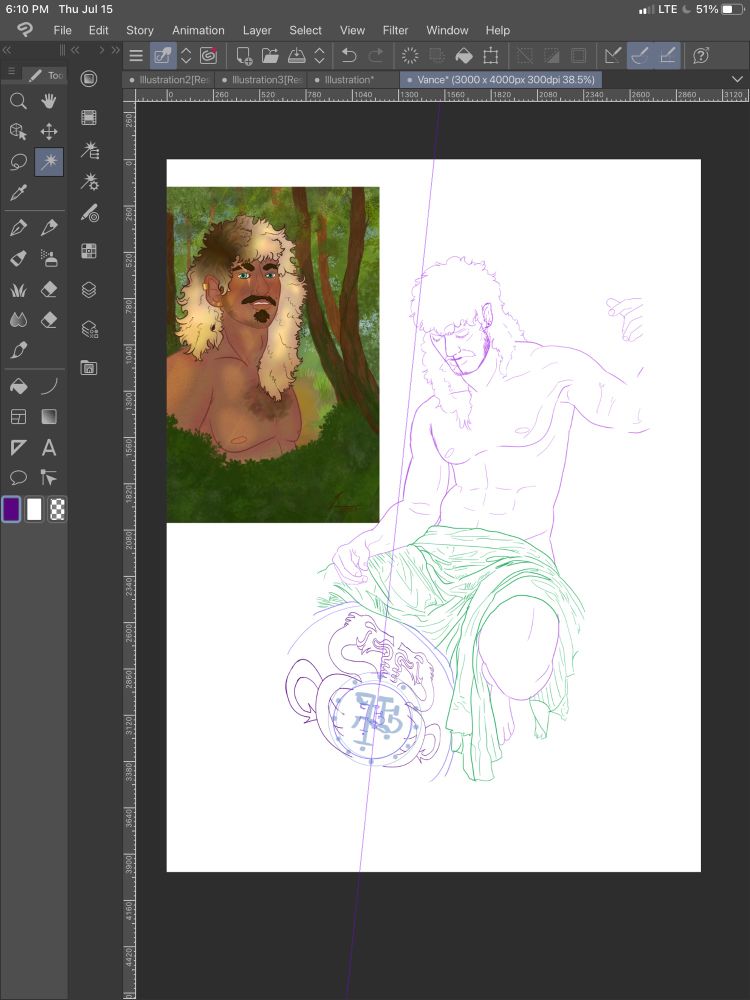Screen dimensions: 750x1000
Task: Select the Hand move-view tool
Action: tap(49, 101)
